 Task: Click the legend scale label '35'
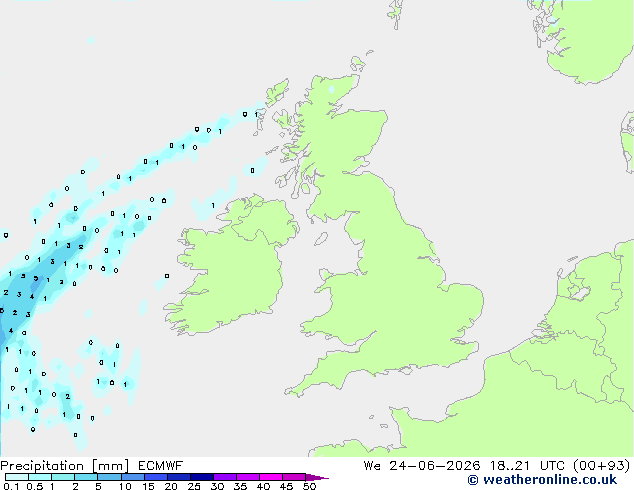pos(240,486)
